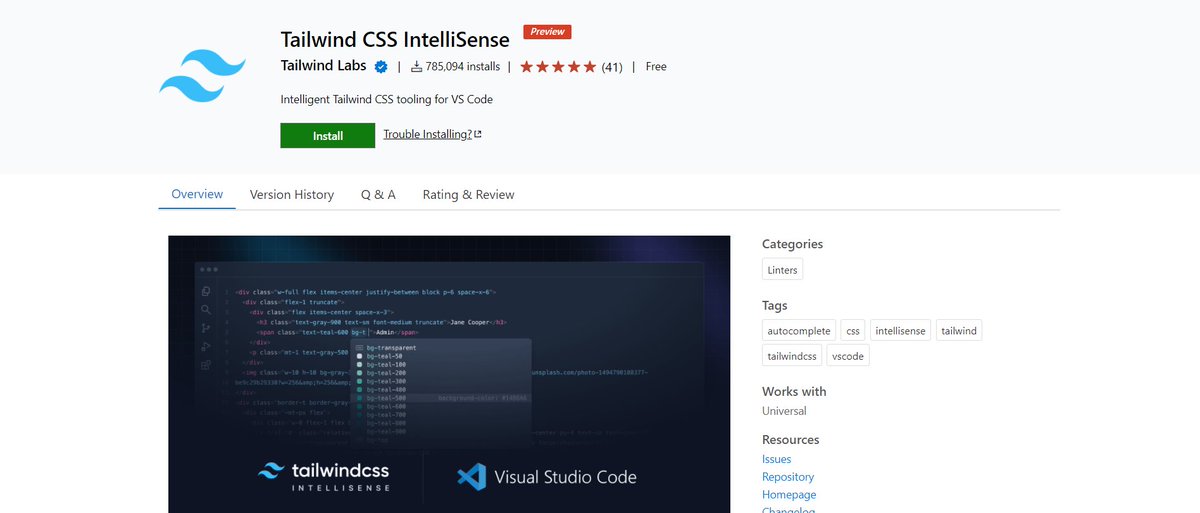Click the Works with heading
This screenshot has height=513, width=1200.
pyautogui.click(x=794, y=392)
